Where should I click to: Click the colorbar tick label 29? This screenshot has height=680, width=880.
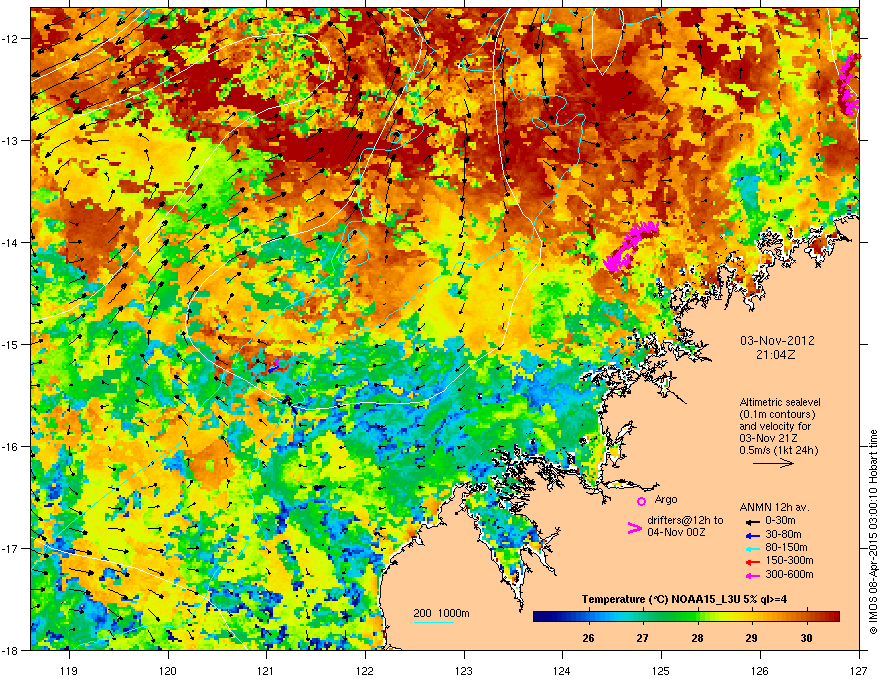(751, 638)
